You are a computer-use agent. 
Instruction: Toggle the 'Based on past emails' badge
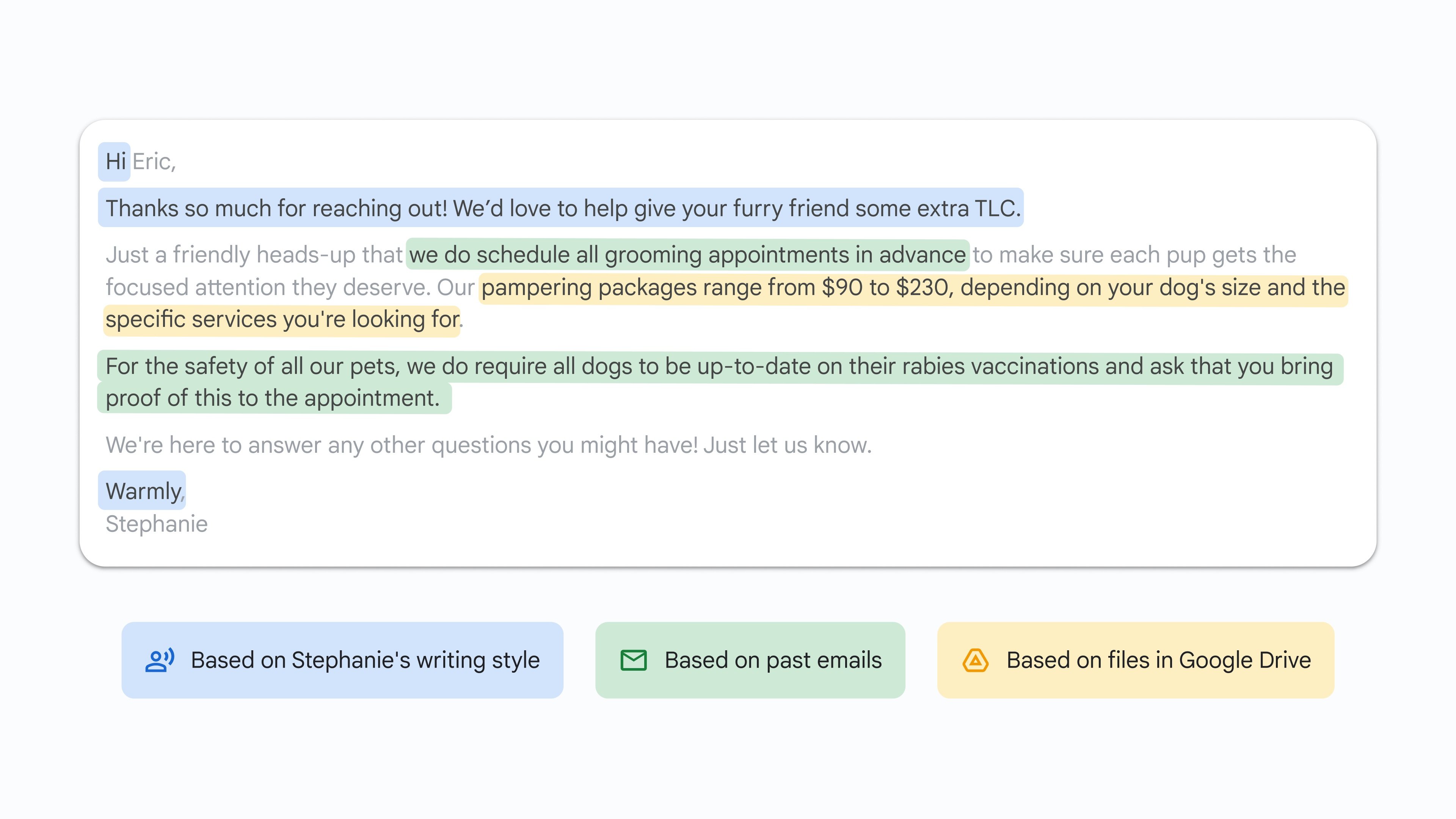pyautogui.click(x=750, y=660)
